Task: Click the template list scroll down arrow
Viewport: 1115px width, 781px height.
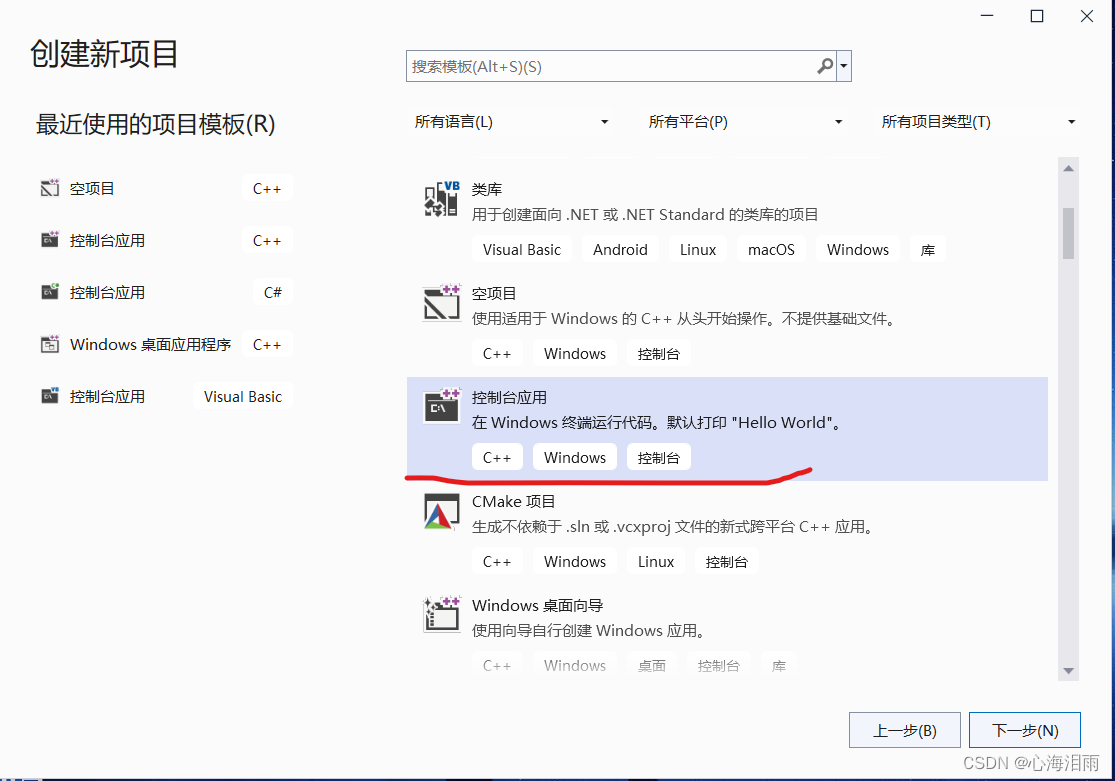Action: coord(1068,670)
